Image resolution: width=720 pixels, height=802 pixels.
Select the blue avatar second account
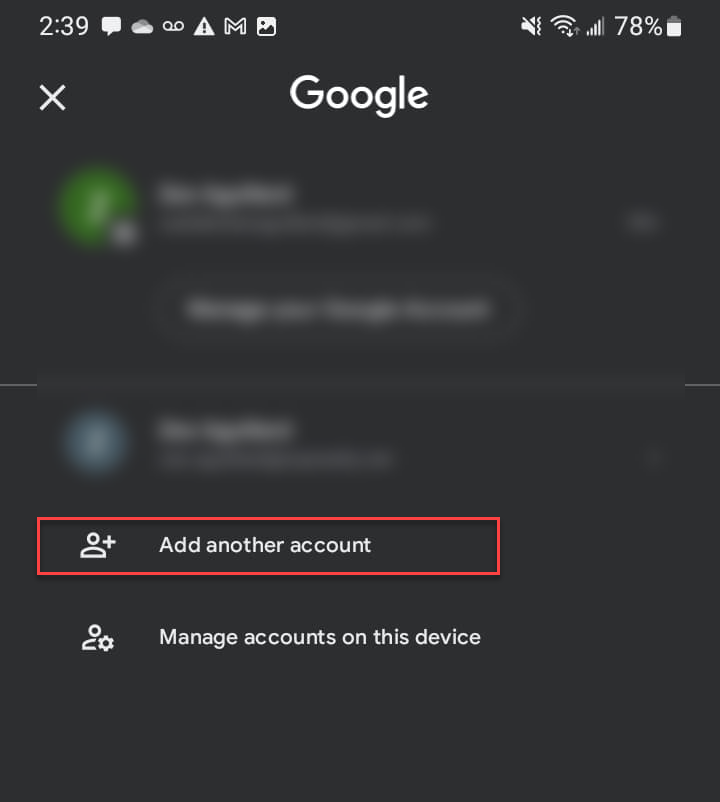point(96,441)
